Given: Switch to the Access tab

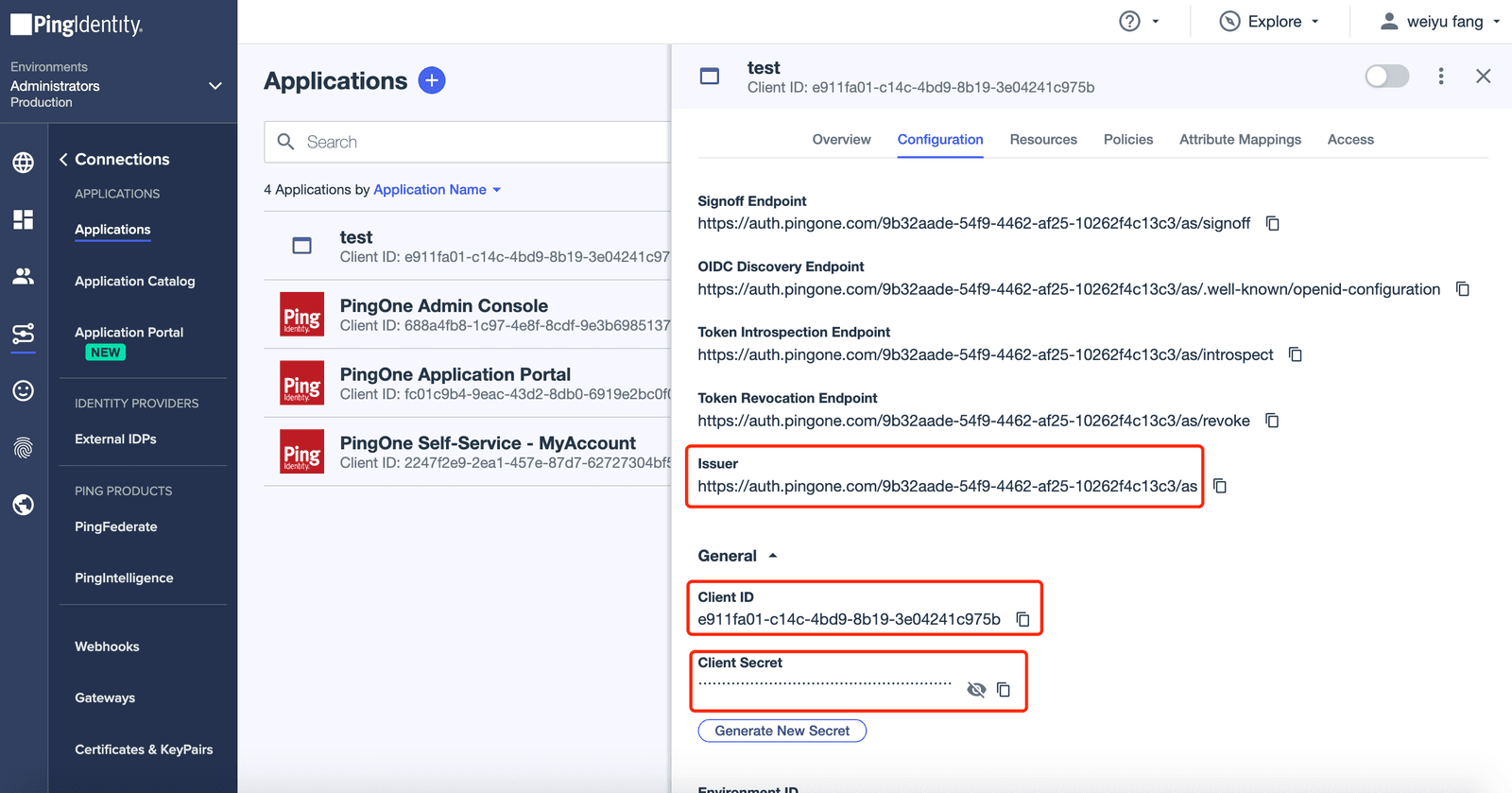Looking at the screenshot, I should pos(1350,140).
